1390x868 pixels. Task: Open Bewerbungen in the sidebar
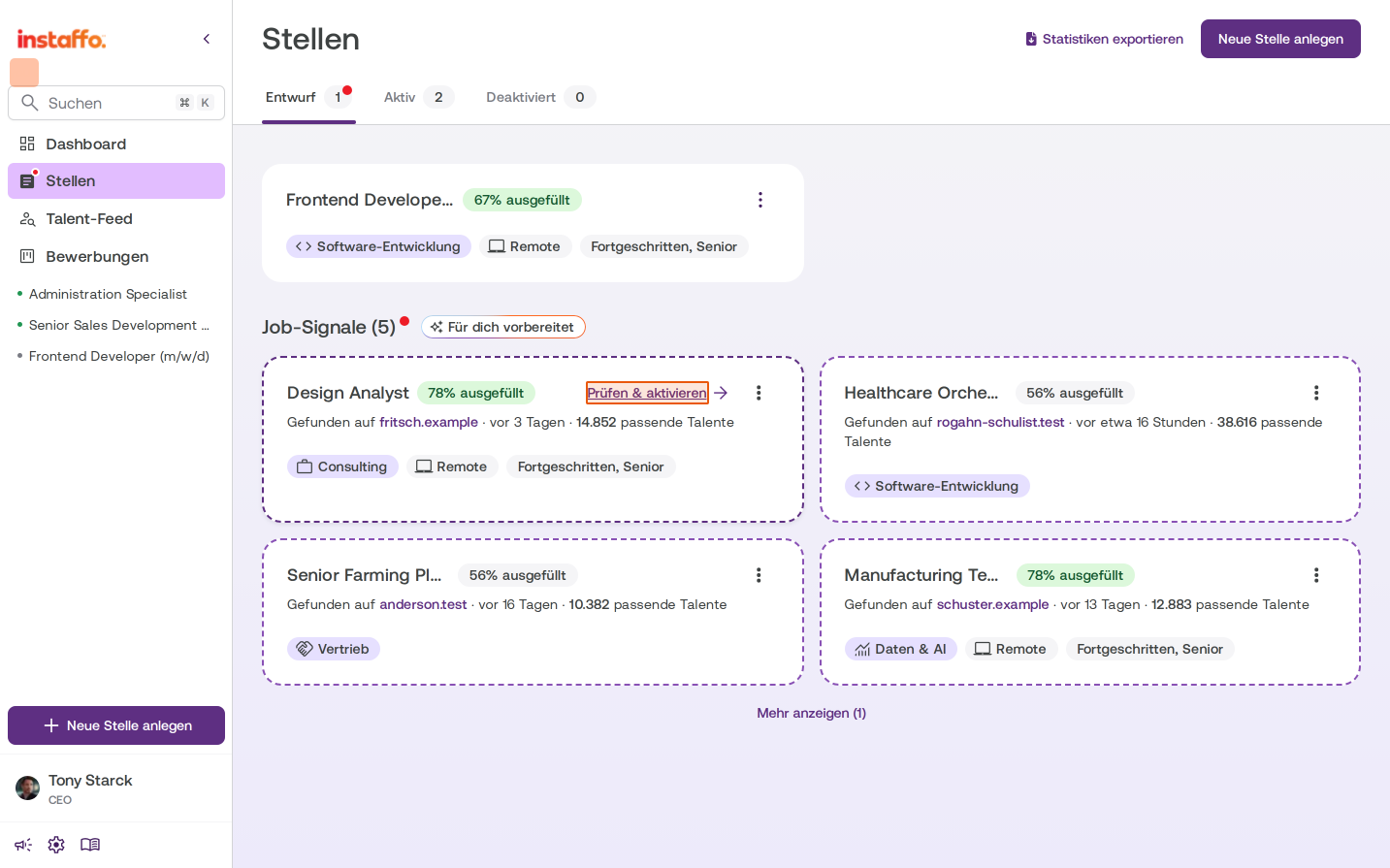(x=116, y=257)
